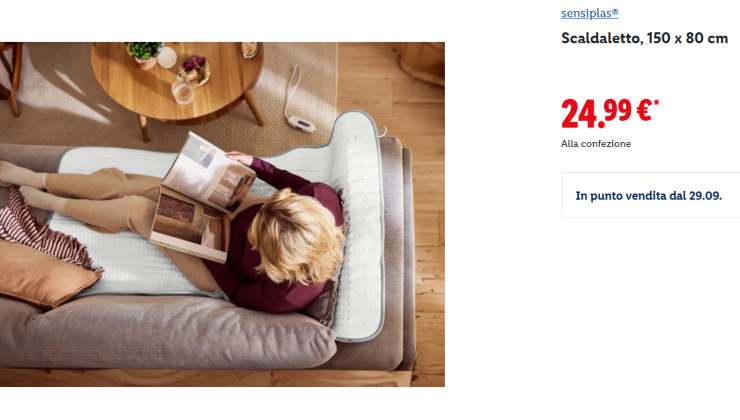Click the asterisk footnote beside the price

[656, 101]
